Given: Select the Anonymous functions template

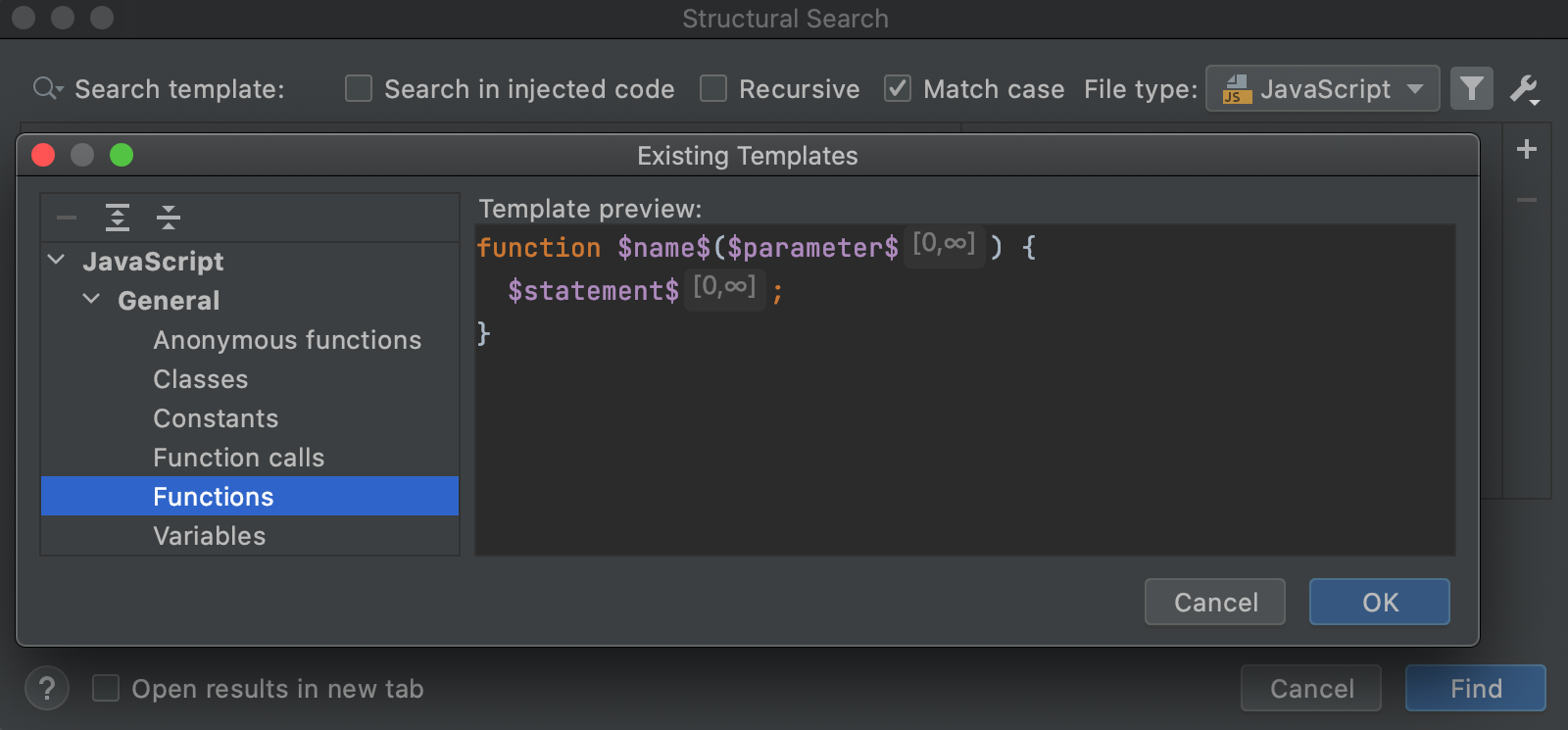Looking at the screenshot, I should [x=287, y=340].
